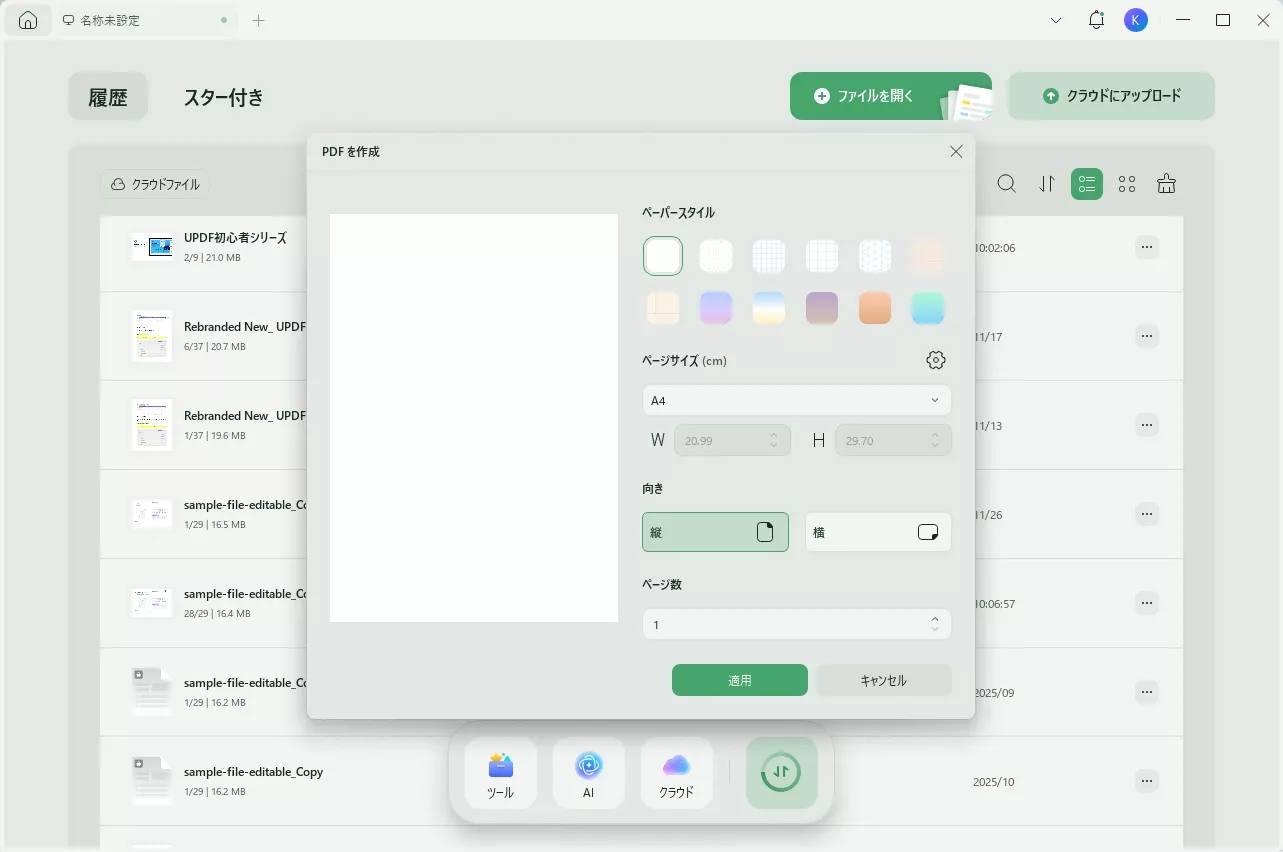Choose the isometric triangle paper style

pyautogui.click(x=875, y=256)
